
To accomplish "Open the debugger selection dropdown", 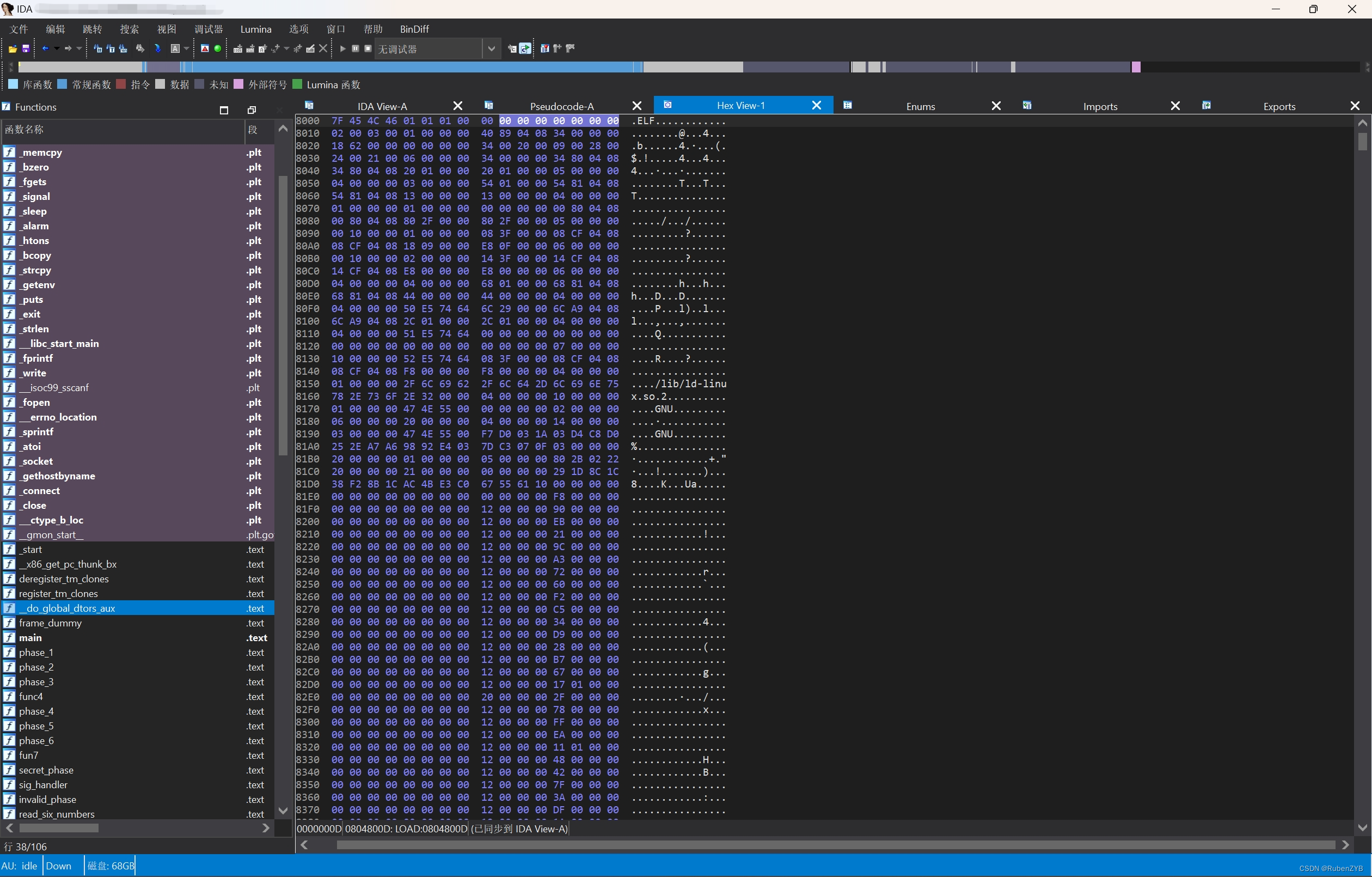I will click(491, 49).
